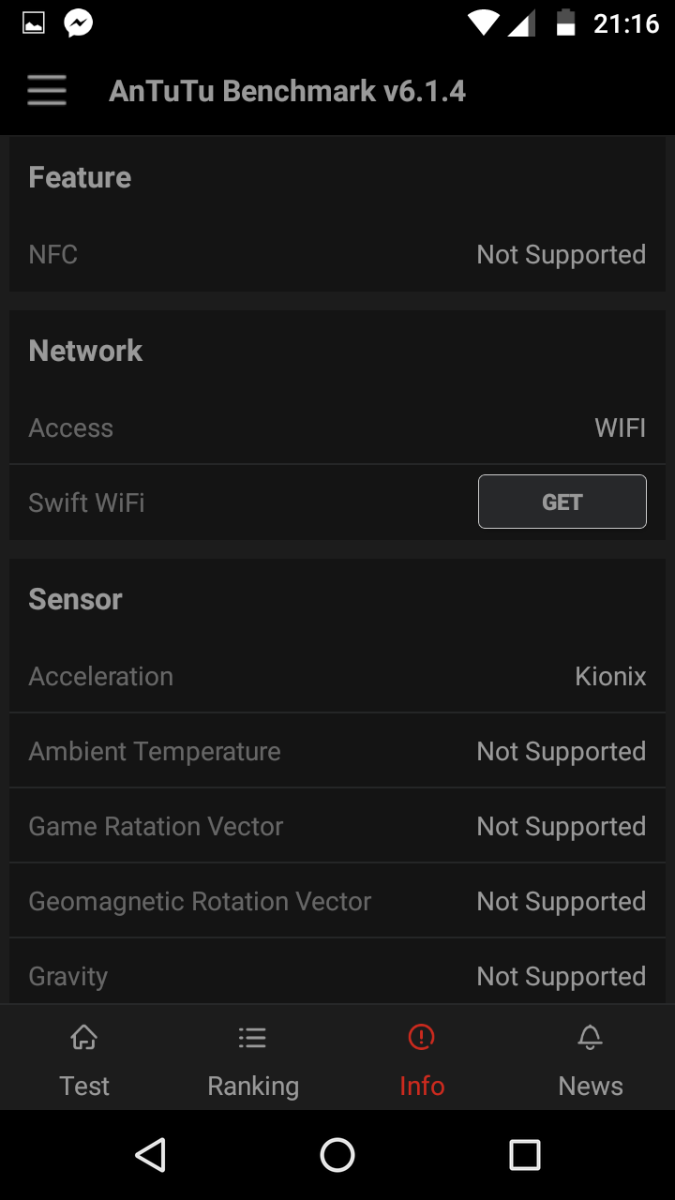Viewport: 675px width, 1200px height.
Task: Tap the Ranking list icon
Action: pyautogui.click(x=252, y=1038)
